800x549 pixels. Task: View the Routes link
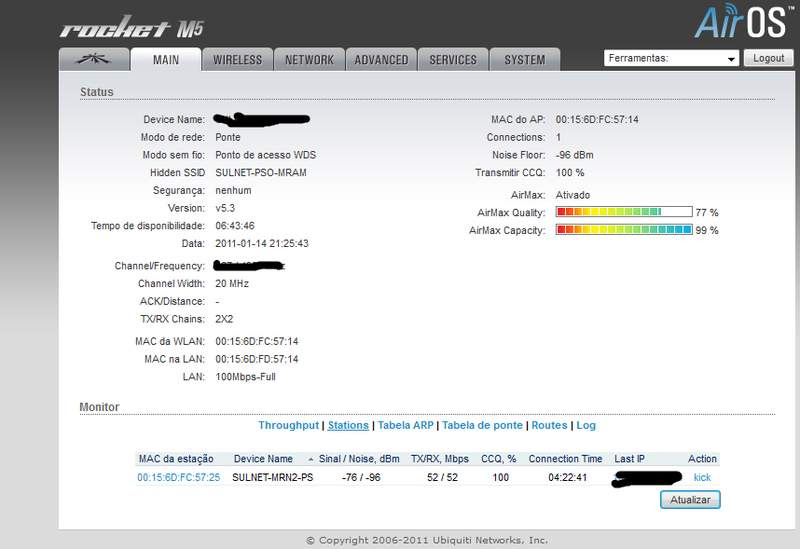(x=549, y=425)
